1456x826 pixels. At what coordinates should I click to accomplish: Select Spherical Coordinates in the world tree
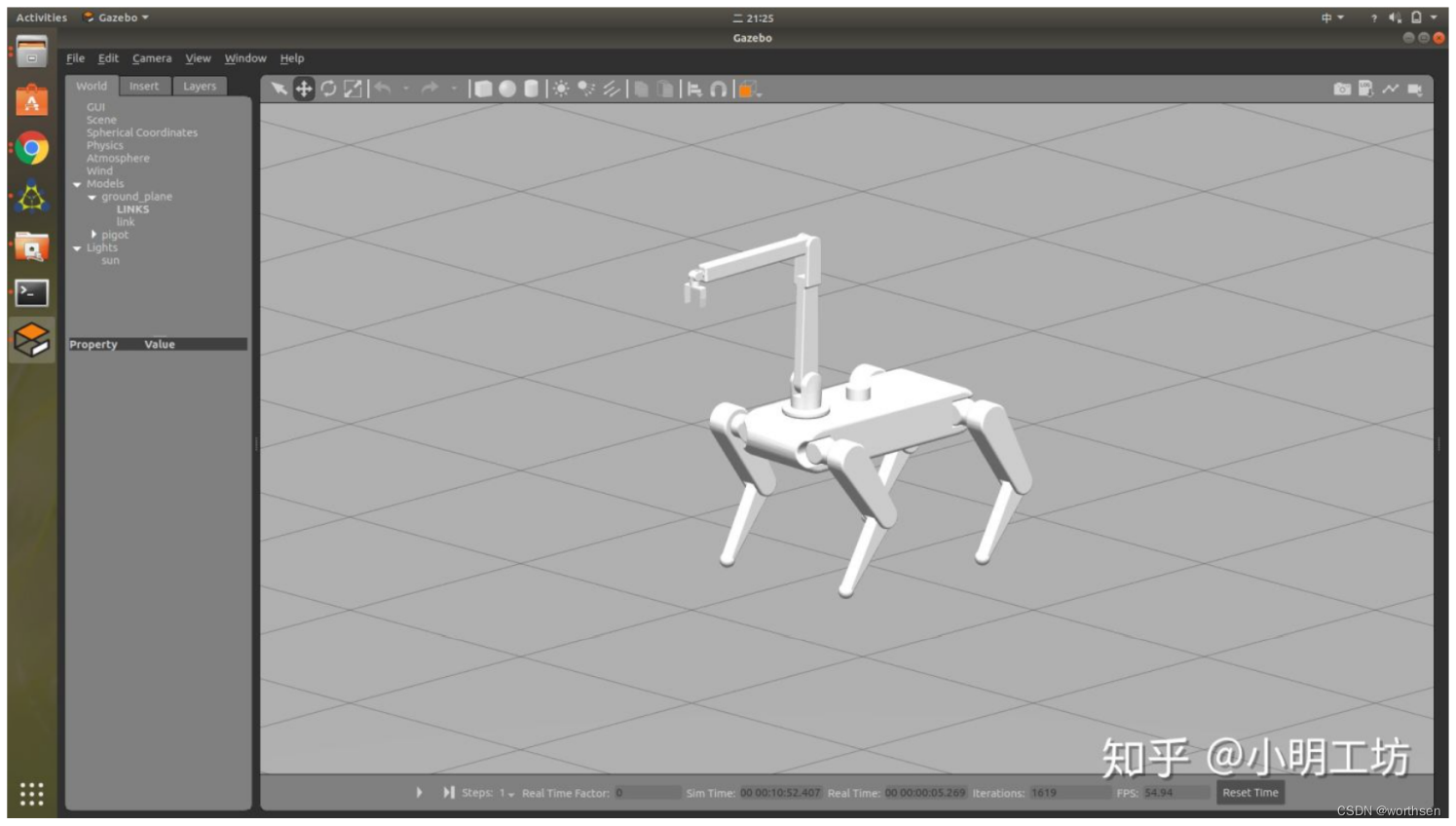142,132
